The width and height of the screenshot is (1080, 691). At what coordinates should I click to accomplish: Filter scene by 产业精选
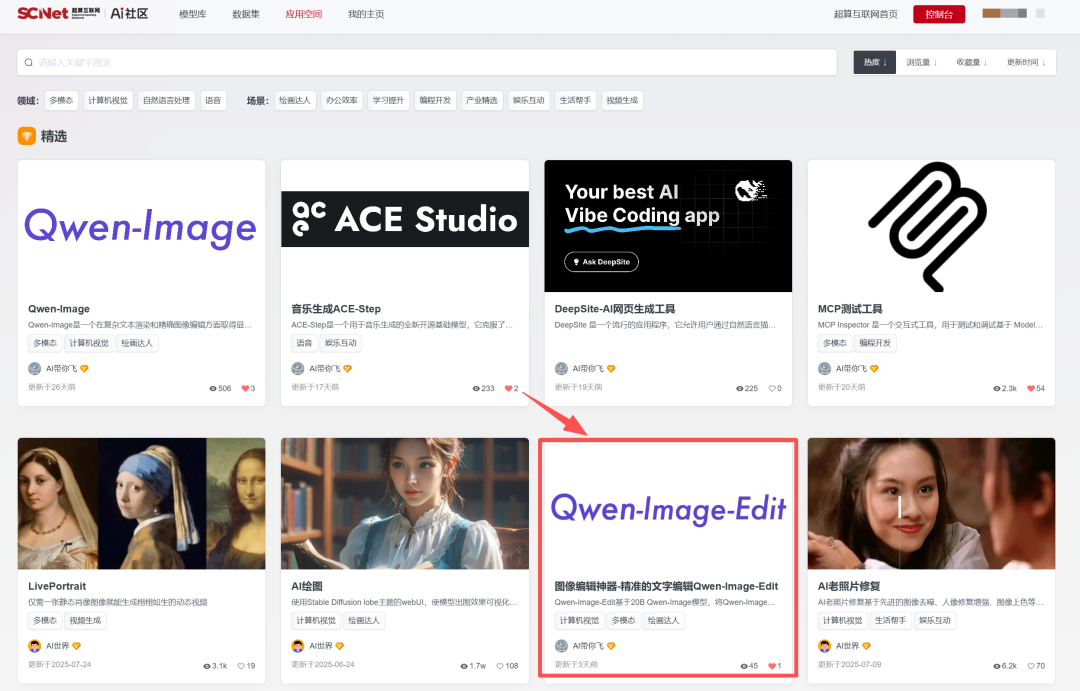click(x=481, y=101)
